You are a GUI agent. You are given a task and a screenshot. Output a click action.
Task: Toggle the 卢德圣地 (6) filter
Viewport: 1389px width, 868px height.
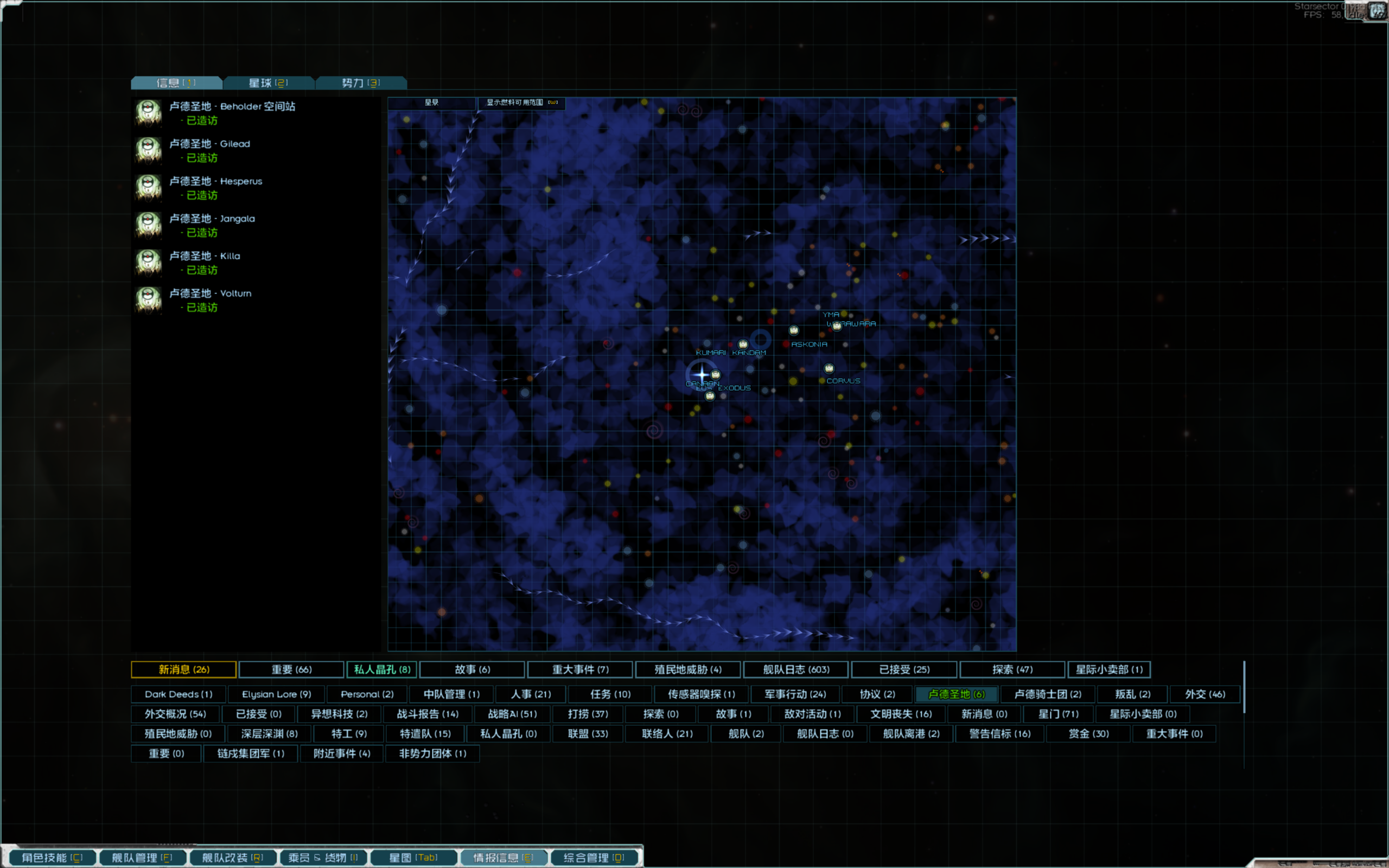click(956, 694)
